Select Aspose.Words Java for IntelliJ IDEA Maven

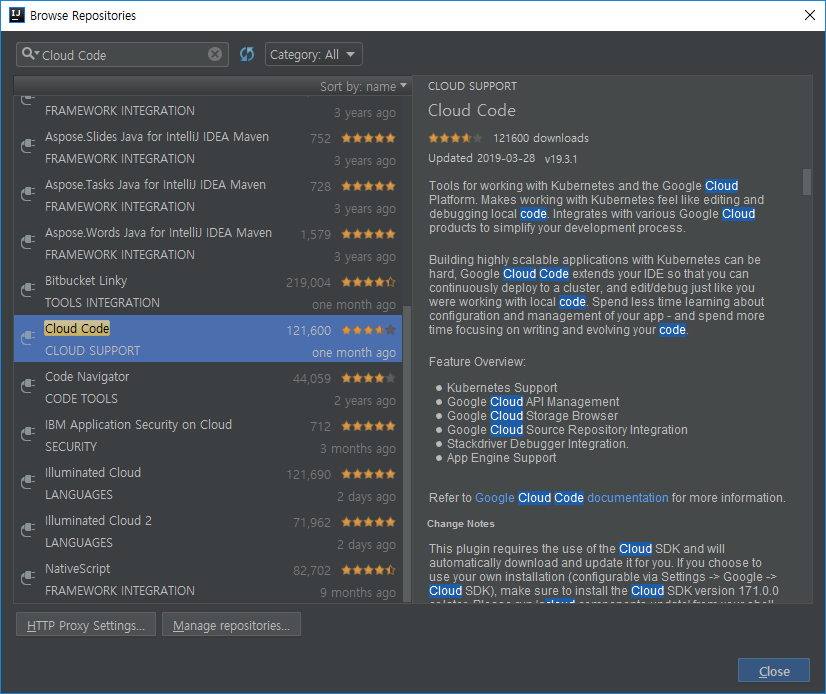[x=159, y=233]
